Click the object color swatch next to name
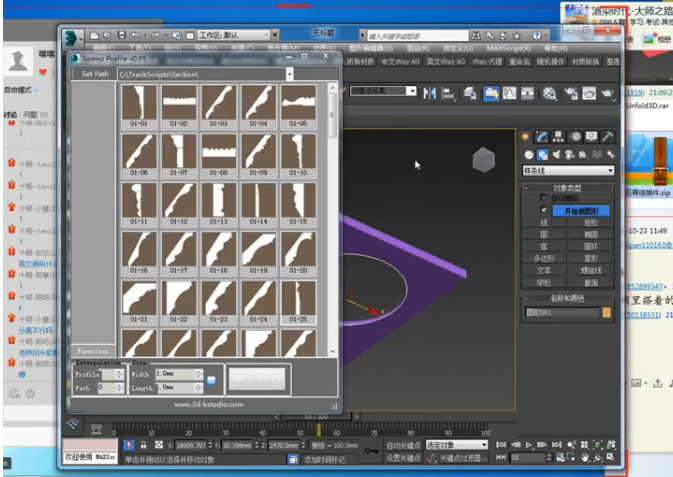This screenshot has width=673, height=477. [x=606, y=312]
